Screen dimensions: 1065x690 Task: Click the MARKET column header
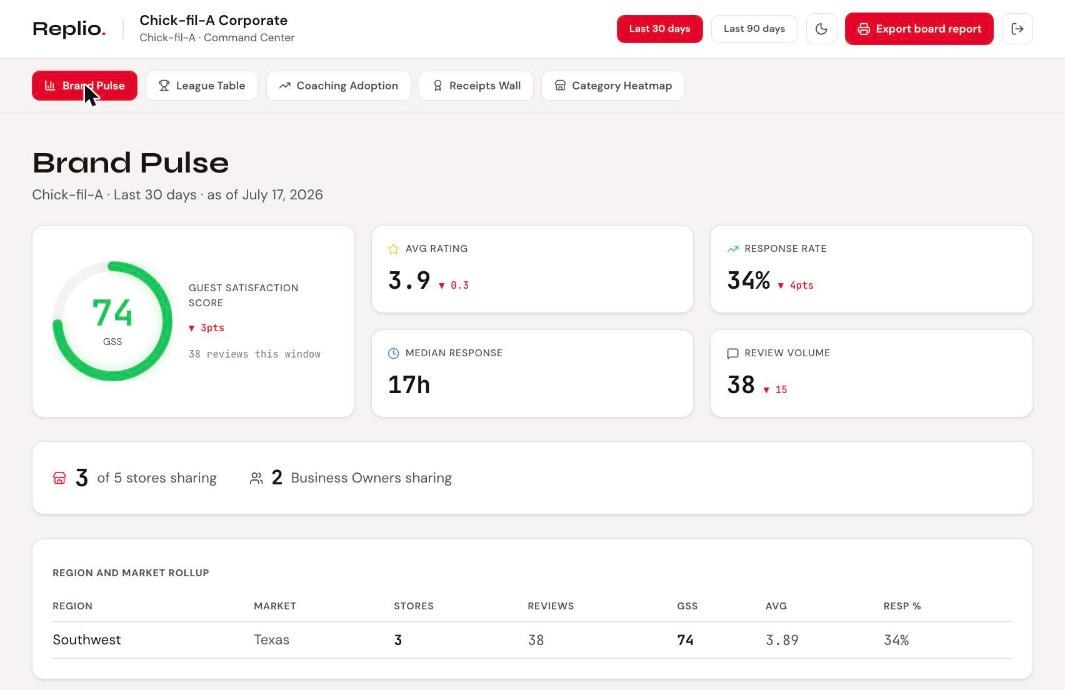275,606
